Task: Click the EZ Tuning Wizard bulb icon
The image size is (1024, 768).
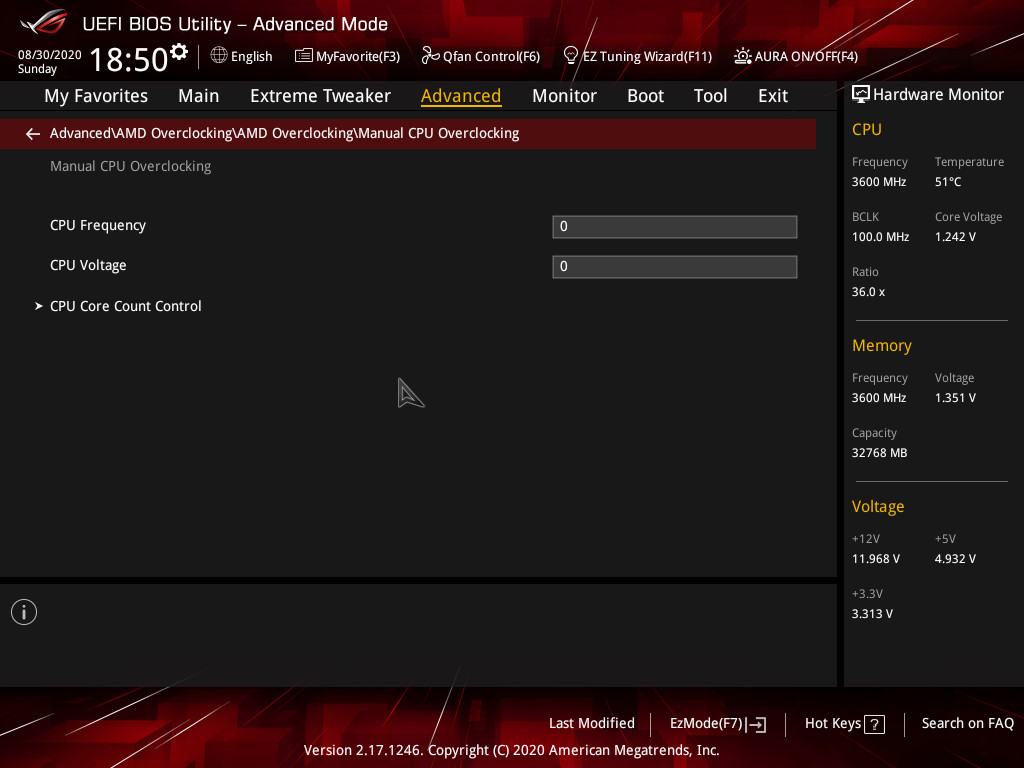Action: tap(570, 56)
